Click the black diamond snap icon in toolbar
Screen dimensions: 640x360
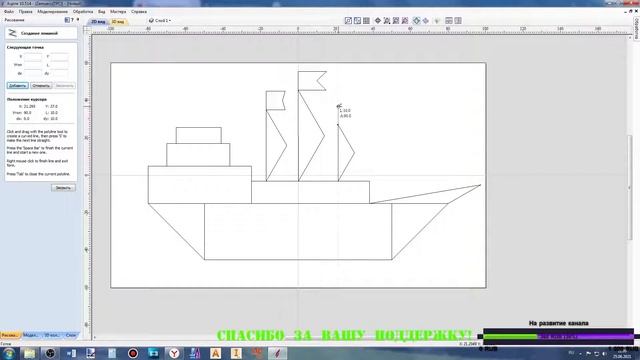[378, 20]
